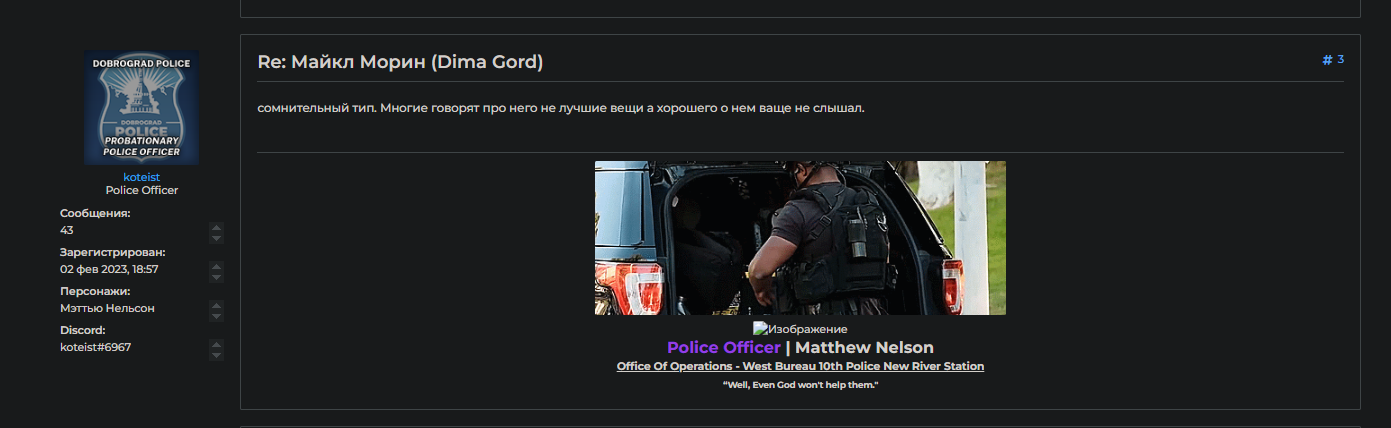Click the purple Police Officer signature text

723,347
